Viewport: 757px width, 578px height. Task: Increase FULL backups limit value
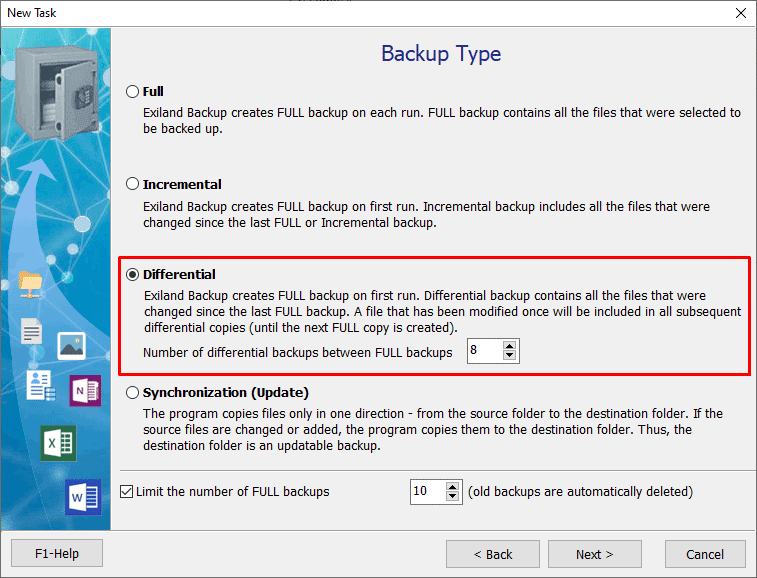pos(452,487)
